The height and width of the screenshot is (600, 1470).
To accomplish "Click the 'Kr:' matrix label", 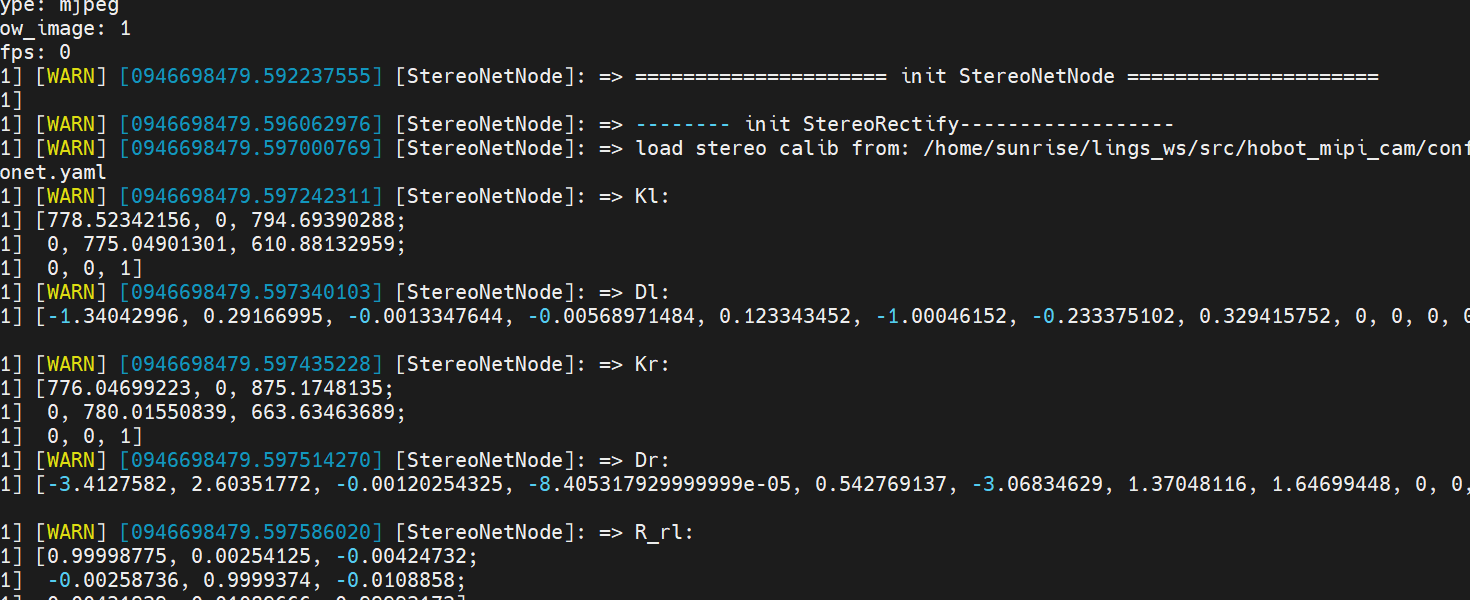I will point(652,364).
